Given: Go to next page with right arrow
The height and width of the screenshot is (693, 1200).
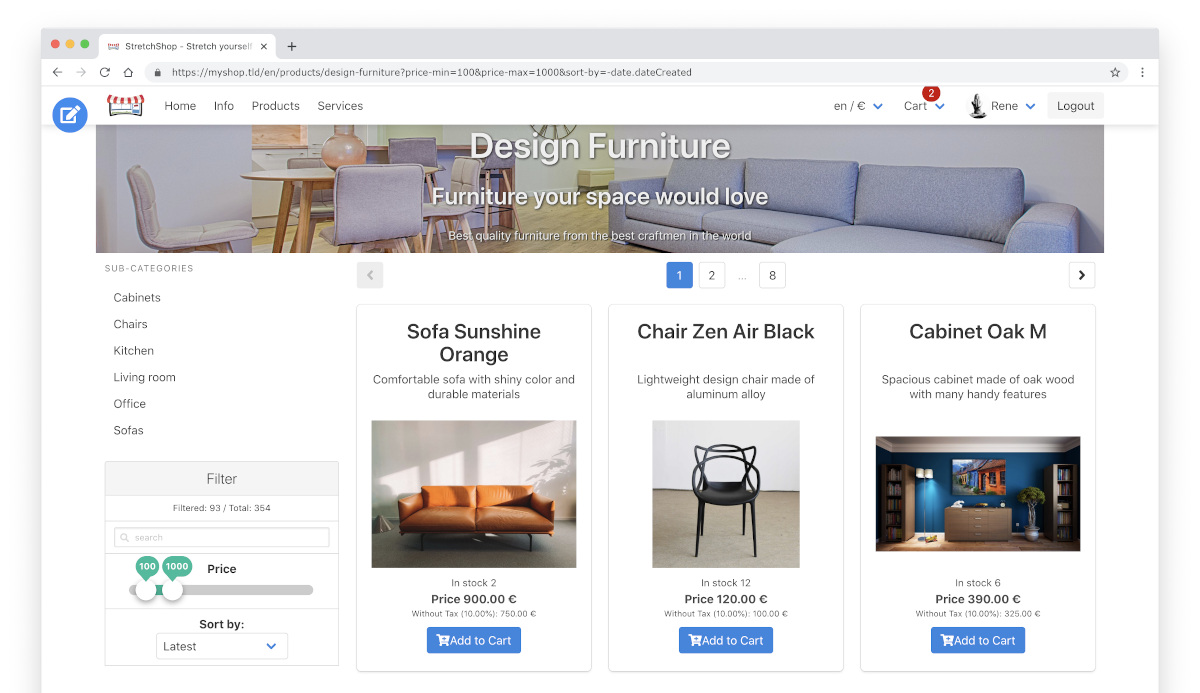Looking at the screenshot, I should point(1082,275).
